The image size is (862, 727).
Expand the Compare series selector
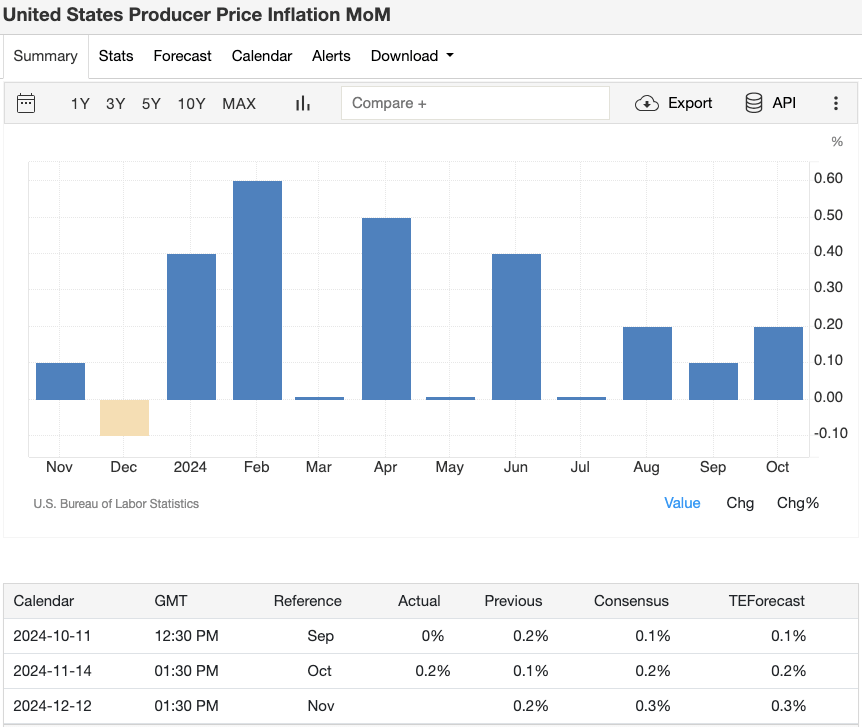pos(475,103)
